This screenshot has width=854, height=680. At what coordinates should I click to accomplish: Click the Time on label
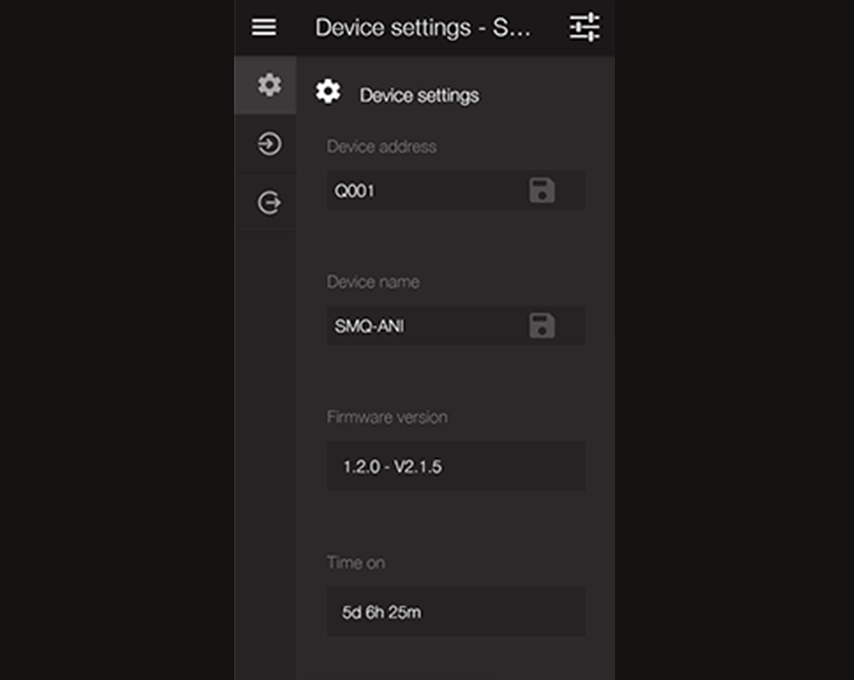356,563
